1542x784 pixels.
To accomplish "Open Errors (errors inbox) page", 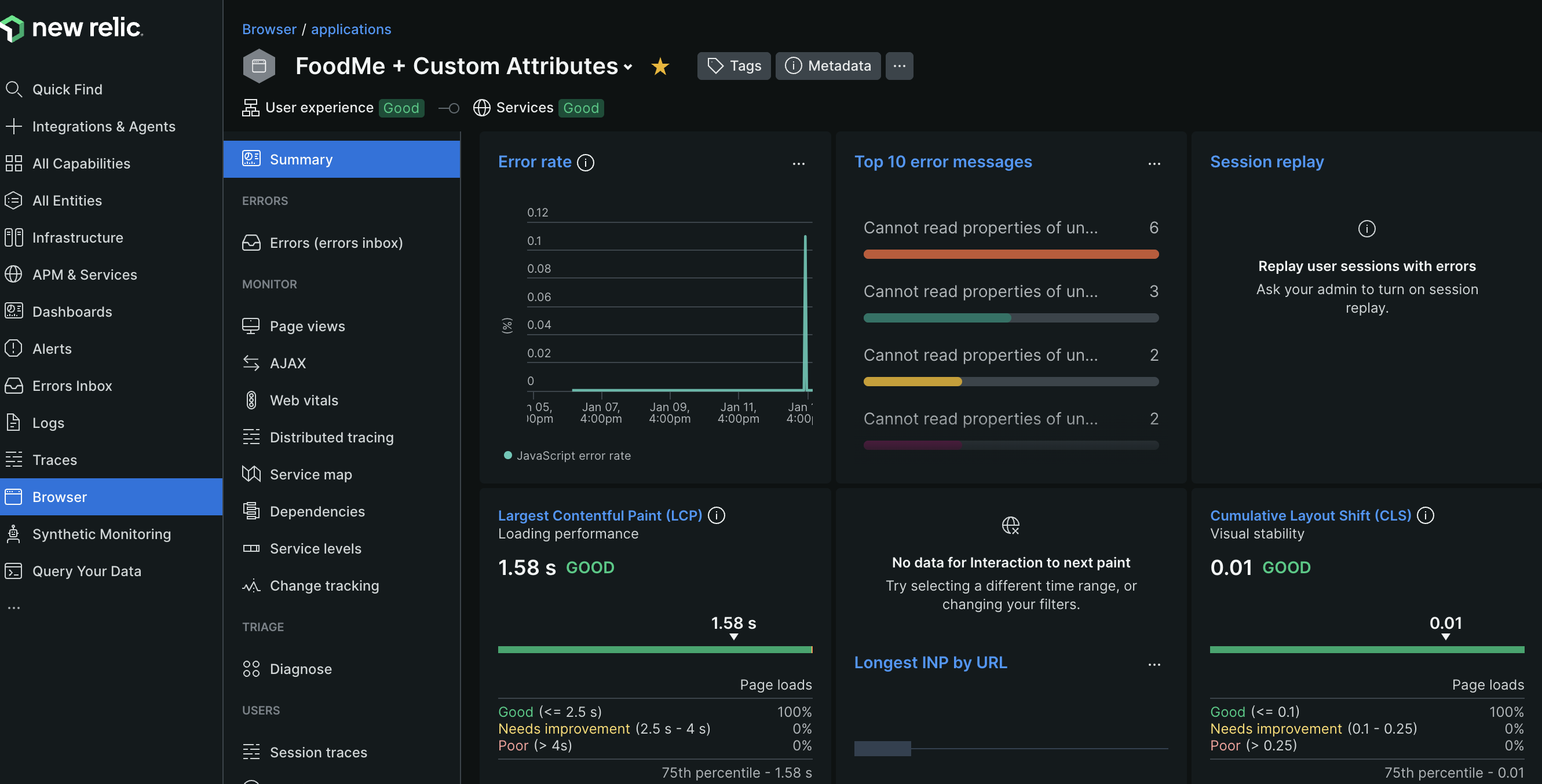I will [x=342, y=243].
